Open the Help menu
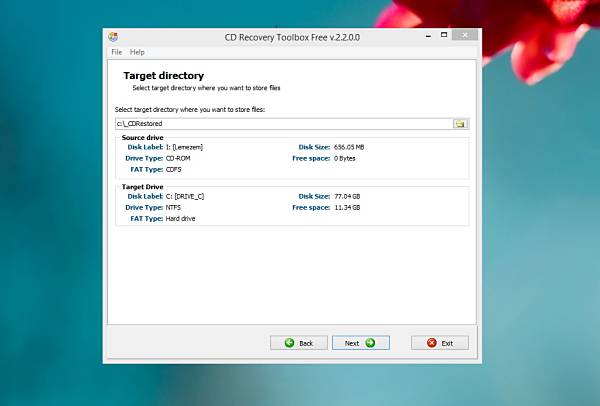600x406 pixels. point(137,52)
